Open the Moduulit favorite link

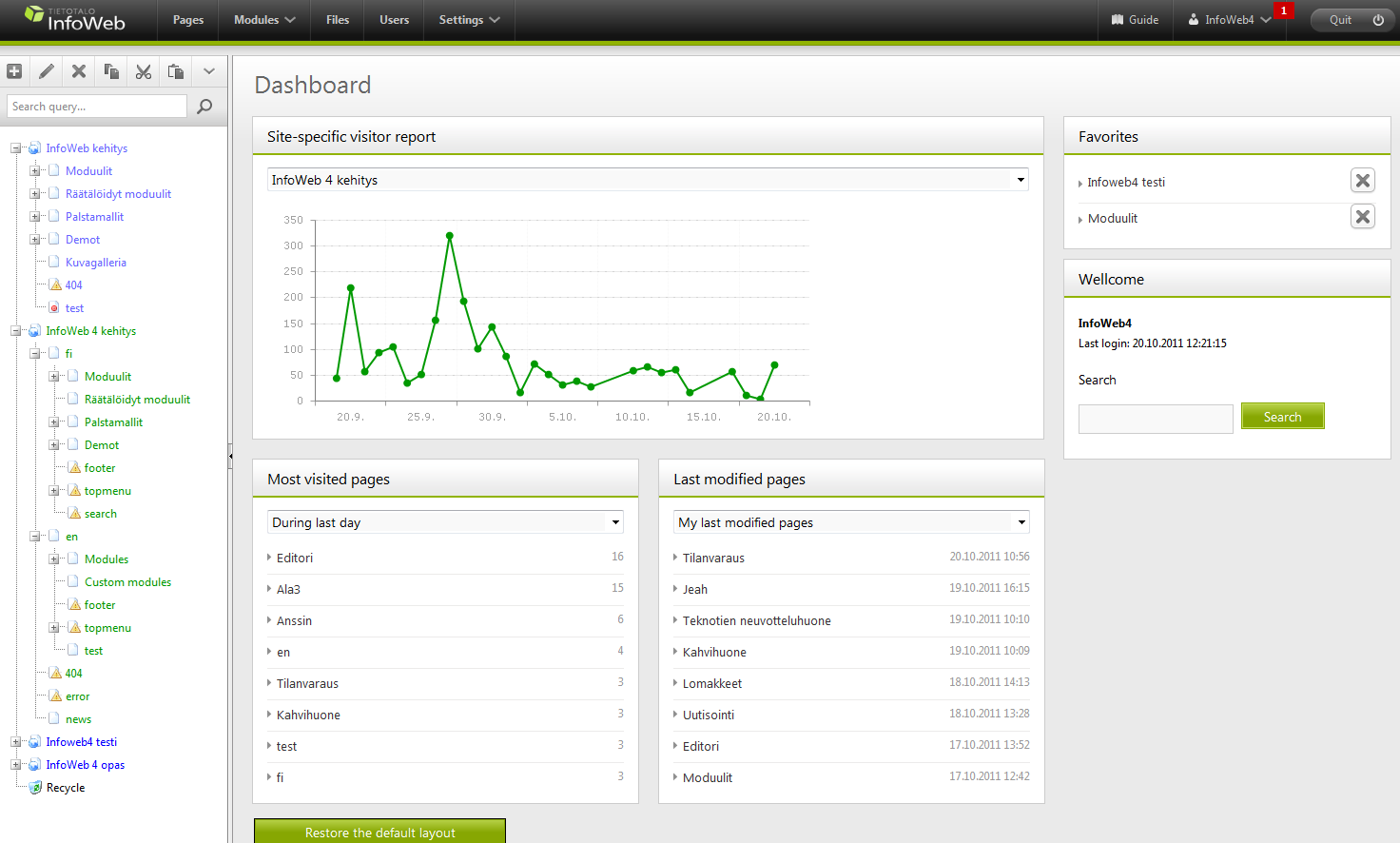1113,219
